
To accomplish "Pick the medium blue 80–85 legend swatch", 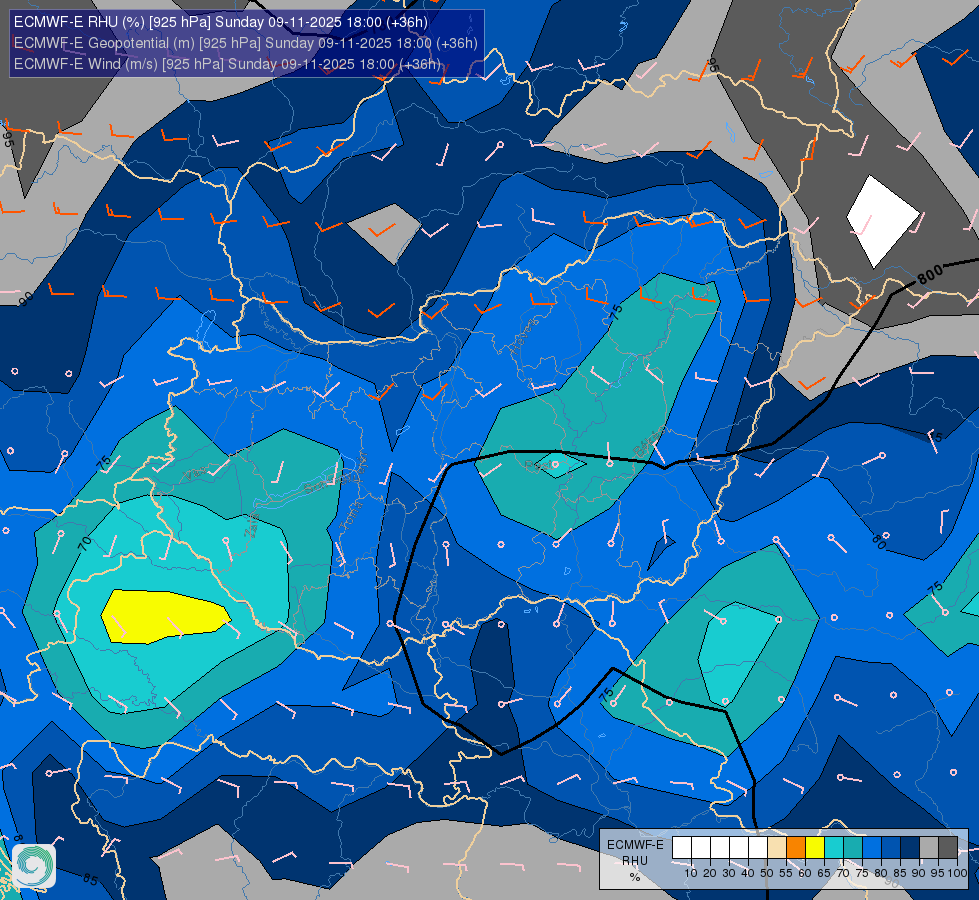I will pyautogui.click(x=891, y=848).
